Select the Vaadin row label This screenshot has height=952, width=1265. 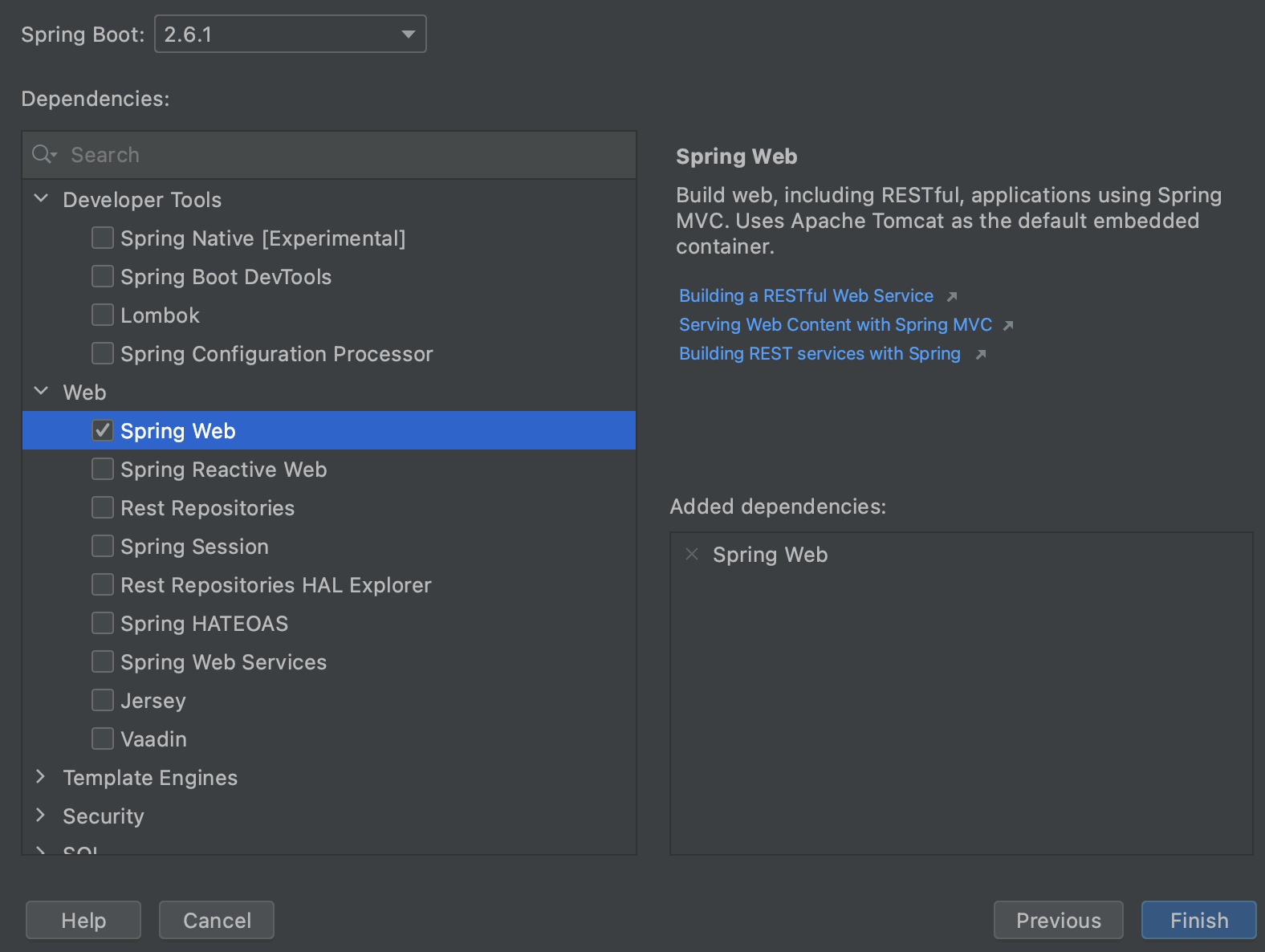coord(153,739)
